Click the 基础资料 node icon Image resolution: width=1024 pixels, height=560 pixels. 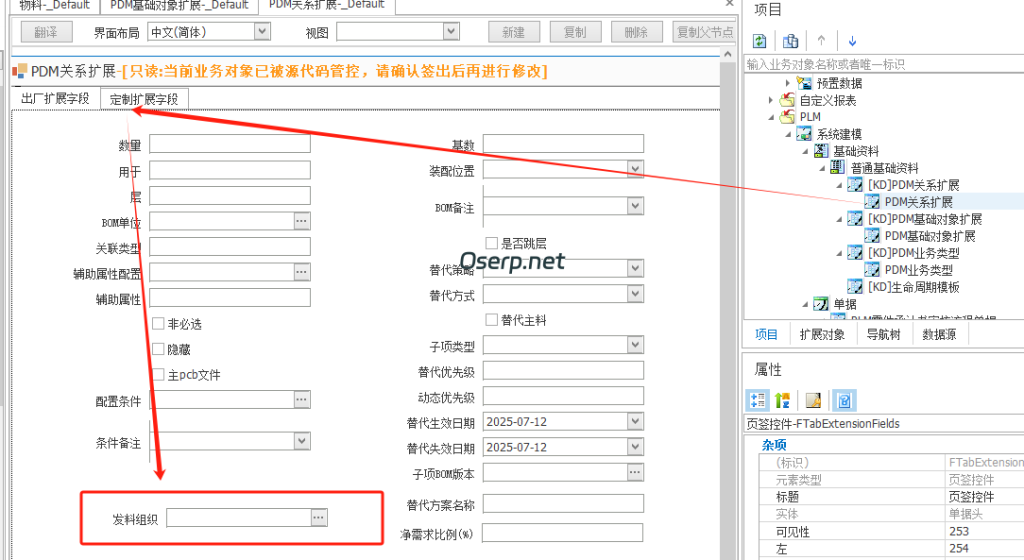[821, 151]
